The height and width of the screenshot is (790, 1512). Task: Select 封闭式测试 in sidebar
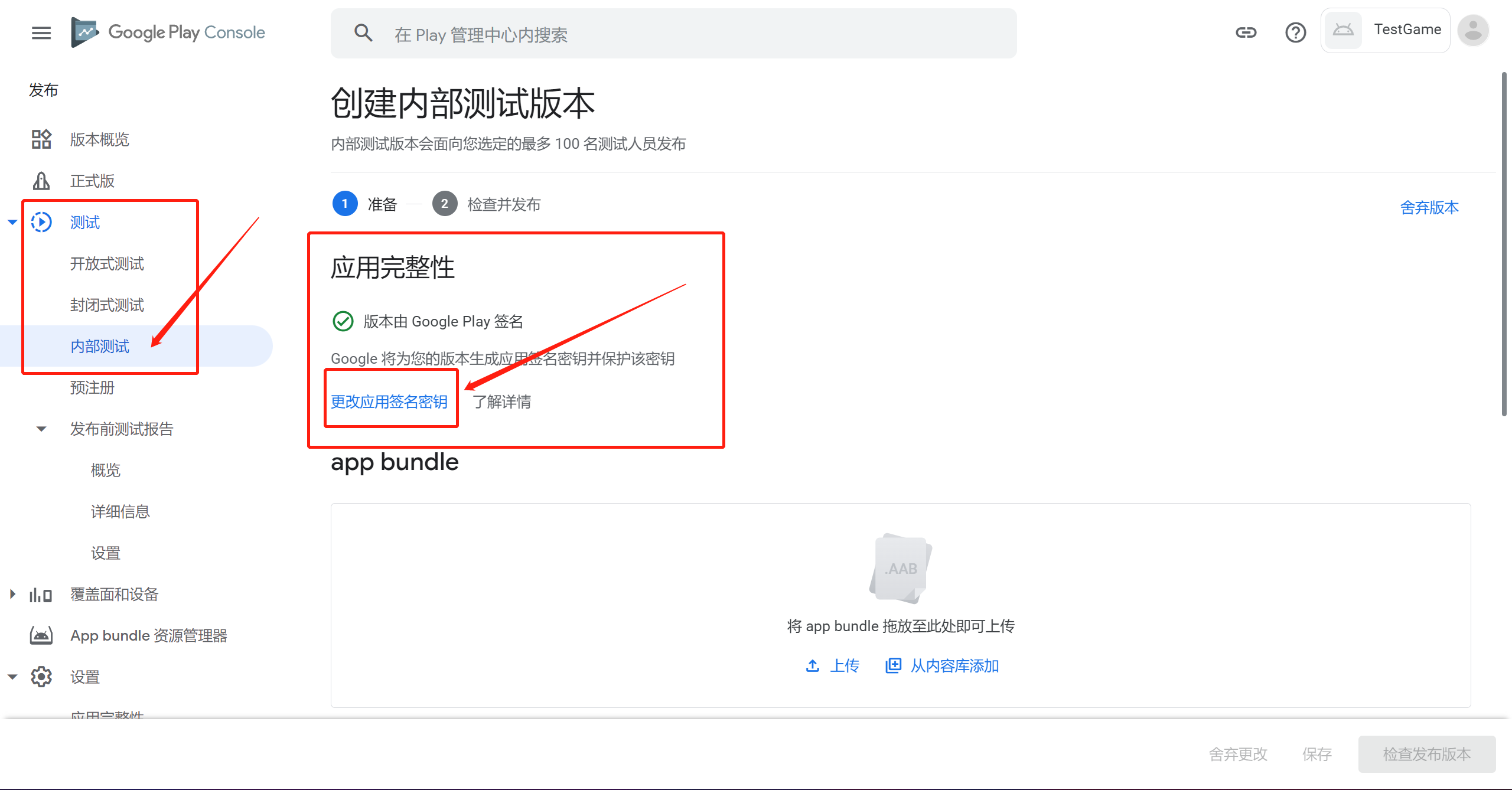107,305
